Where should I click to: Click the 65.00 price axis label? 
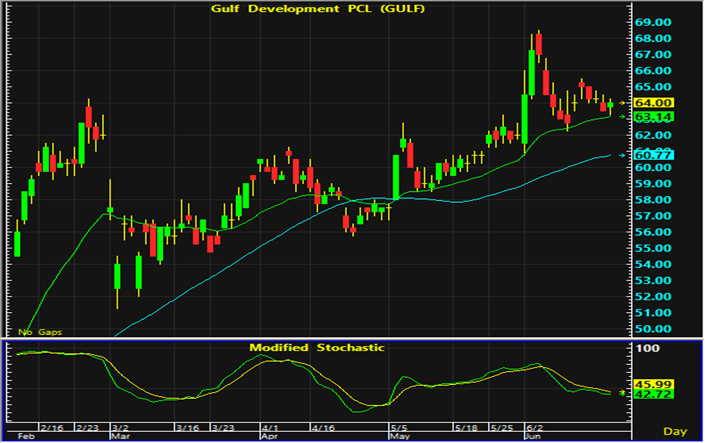click(653, 87)
